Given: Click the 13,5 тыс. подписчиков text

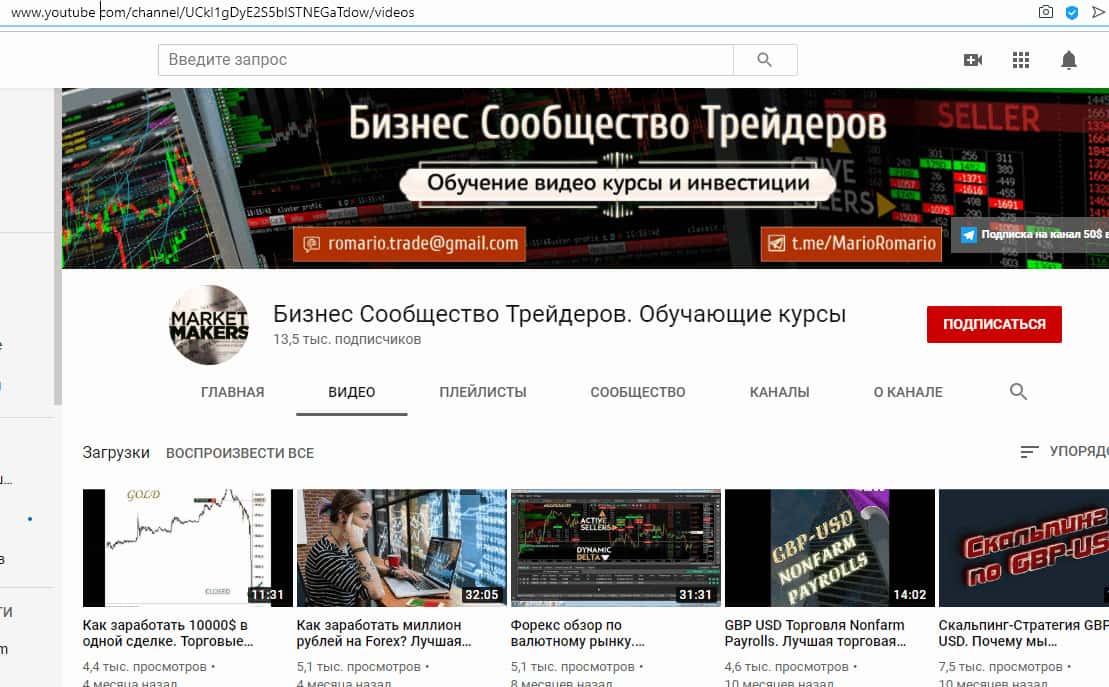Looking at the screenshot, I should tap(347, 340).
